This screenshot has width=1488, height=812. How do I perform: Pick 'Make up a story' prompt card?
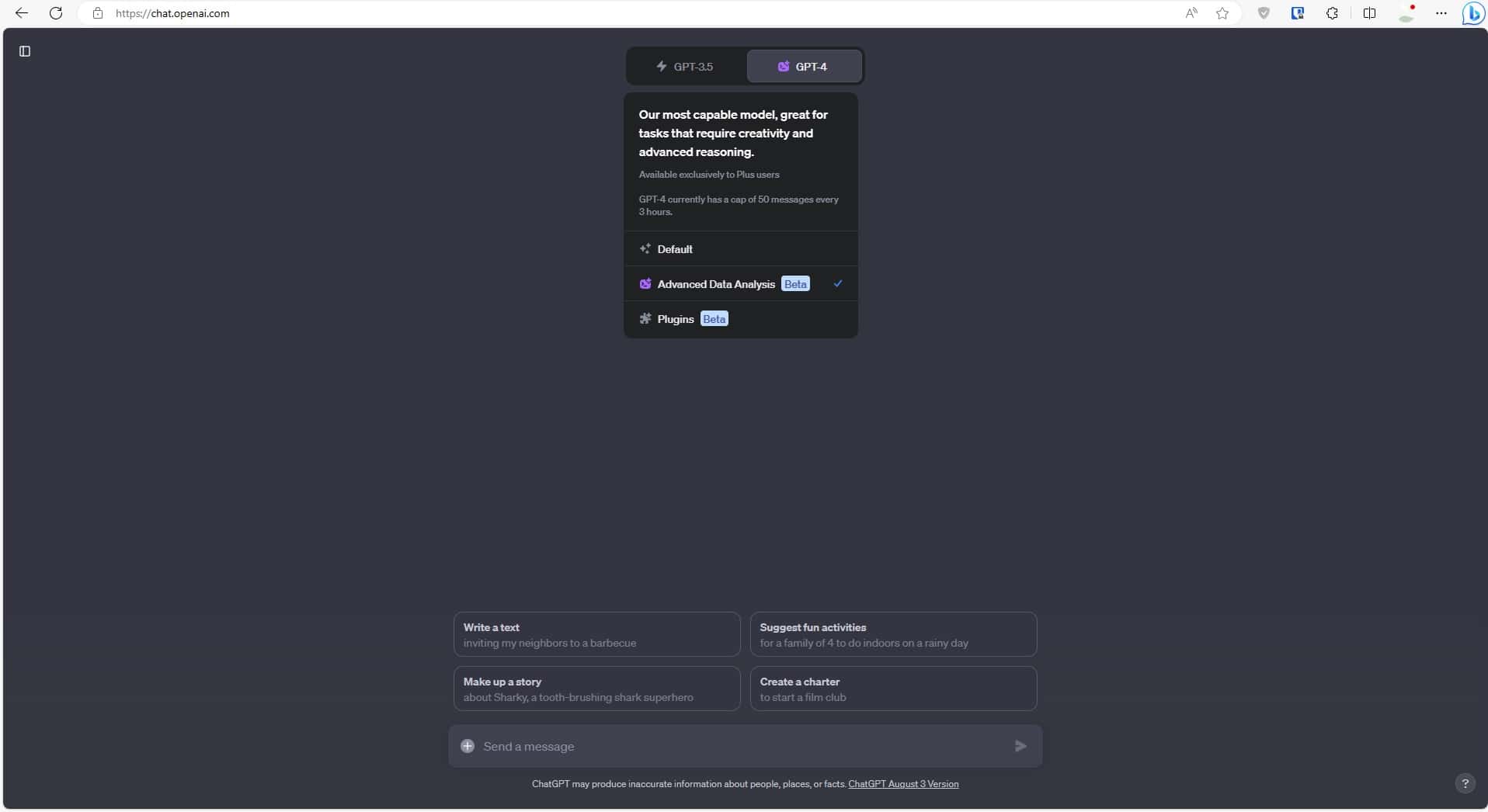click(x=596, y=689)
